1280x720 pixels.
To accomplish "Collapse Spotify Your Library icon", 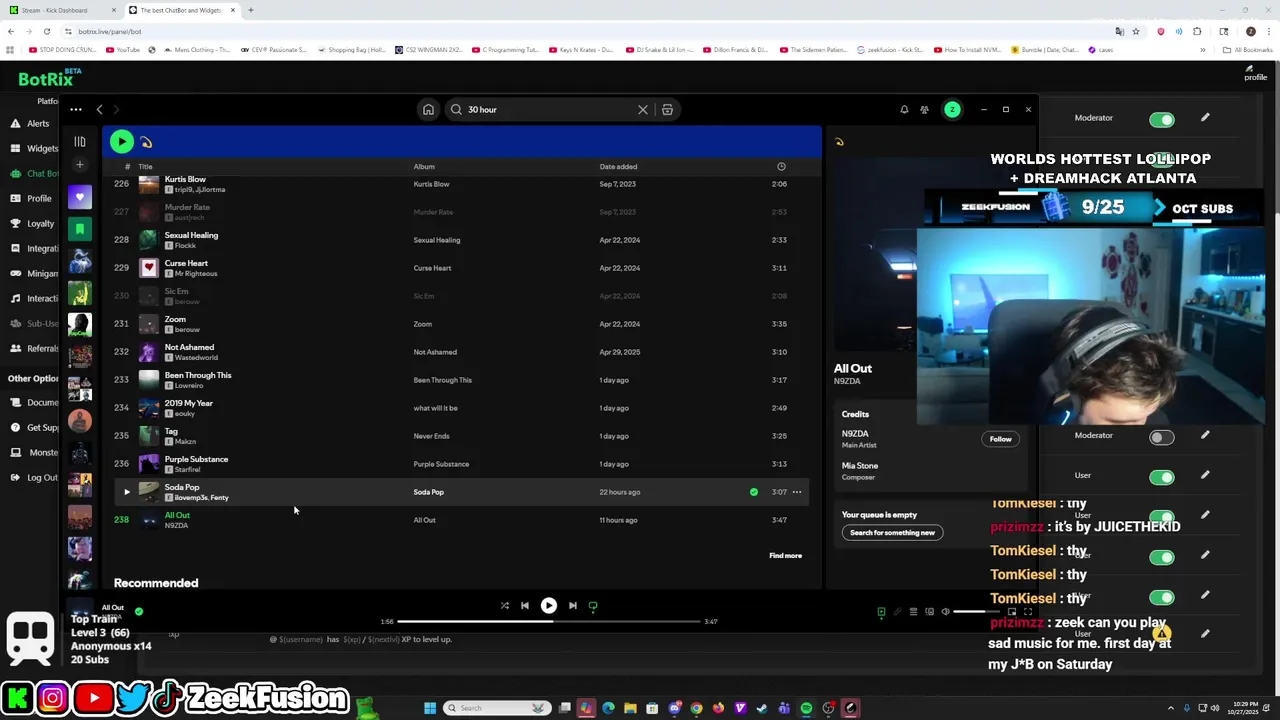I will click(80, 142).
